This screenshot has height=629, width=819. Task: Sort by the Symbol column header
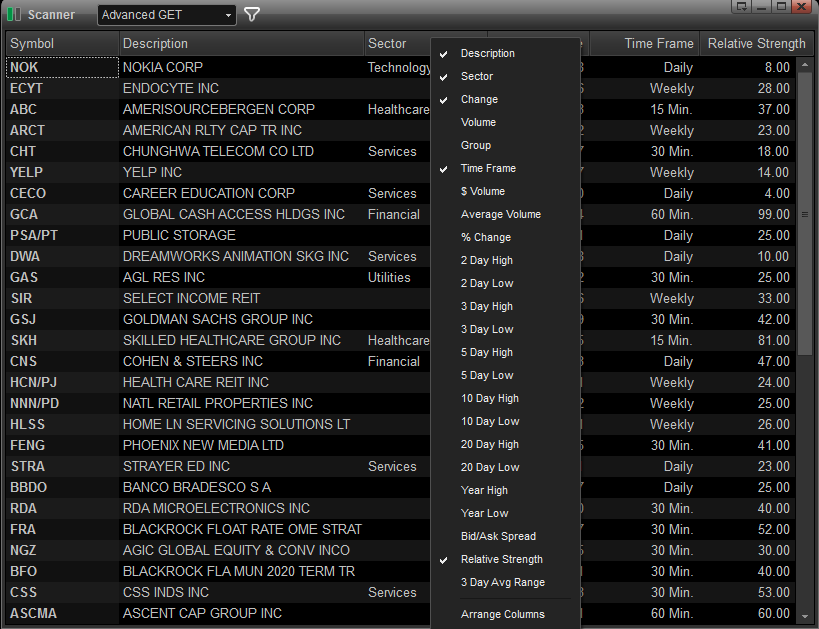[x=62, y=43]
